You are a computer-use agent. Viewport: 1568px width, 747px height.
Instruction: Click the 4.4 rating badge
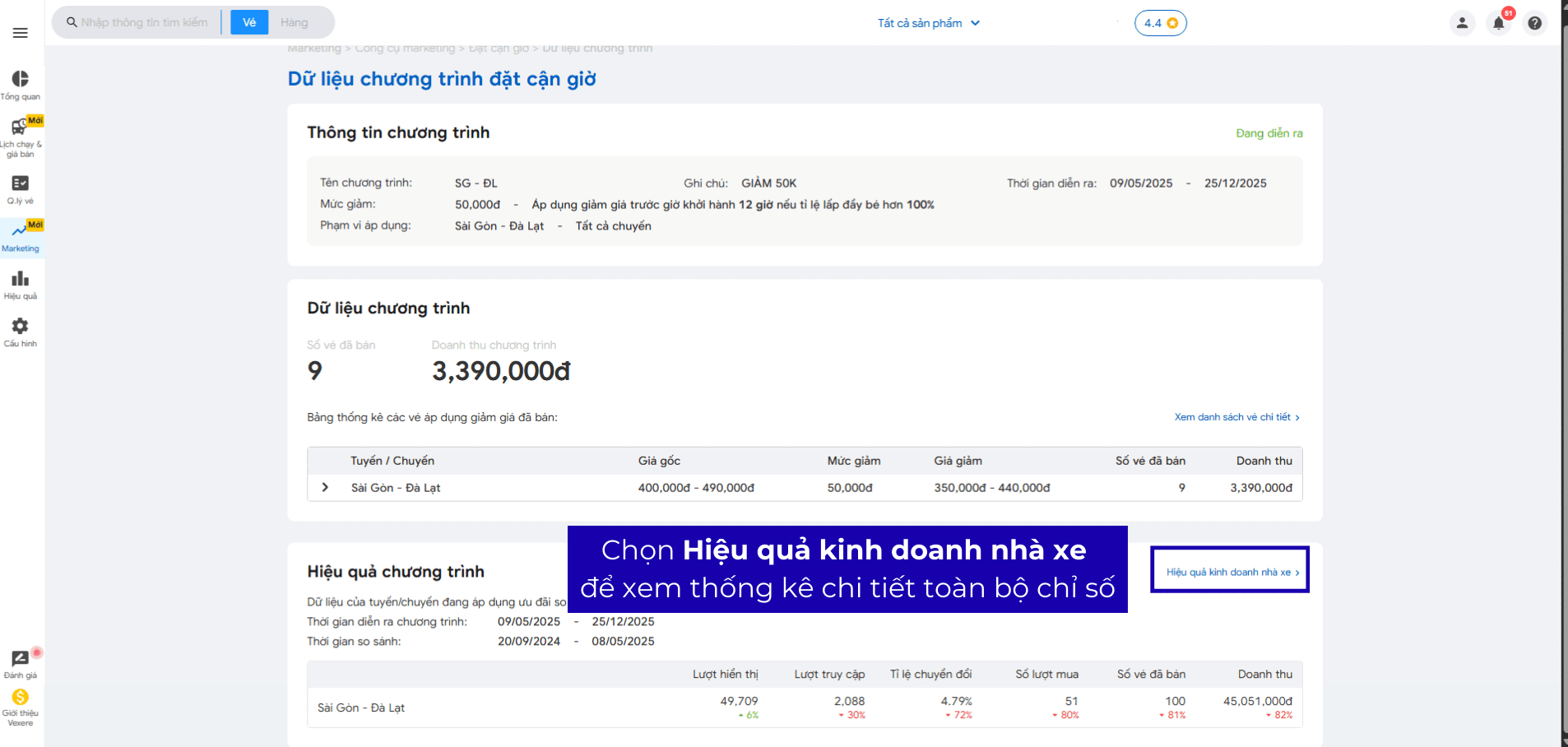coord(1160,23)
